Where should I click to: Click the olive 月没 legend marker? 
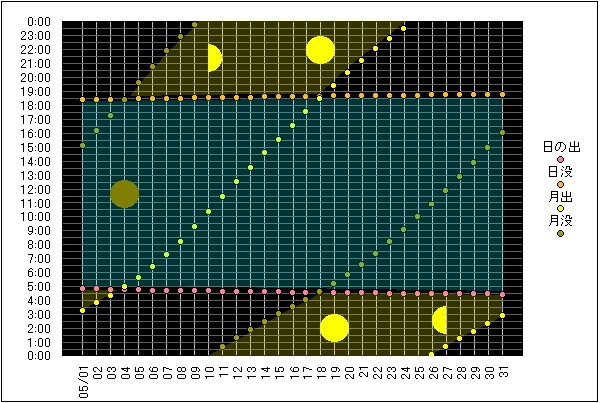pos(560,234)
